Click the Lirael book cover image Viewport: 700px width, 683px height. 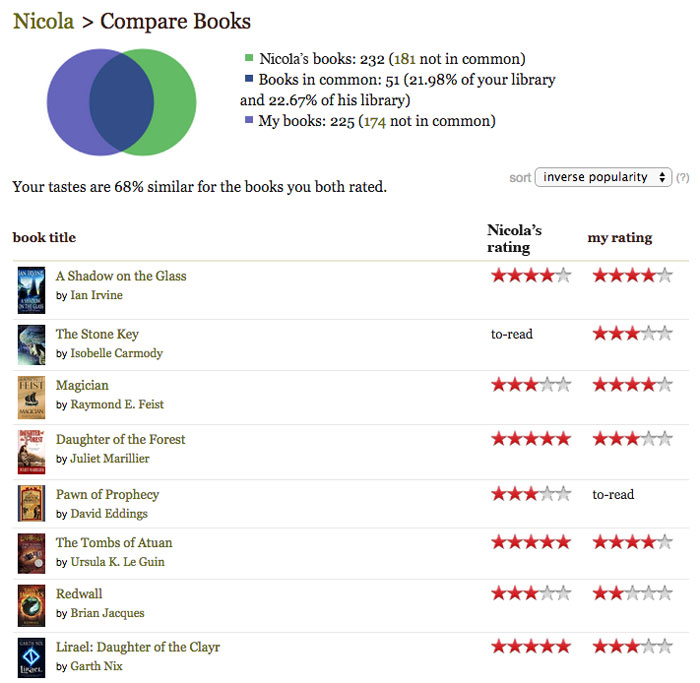pyautogui.click(x=31, y=658)
